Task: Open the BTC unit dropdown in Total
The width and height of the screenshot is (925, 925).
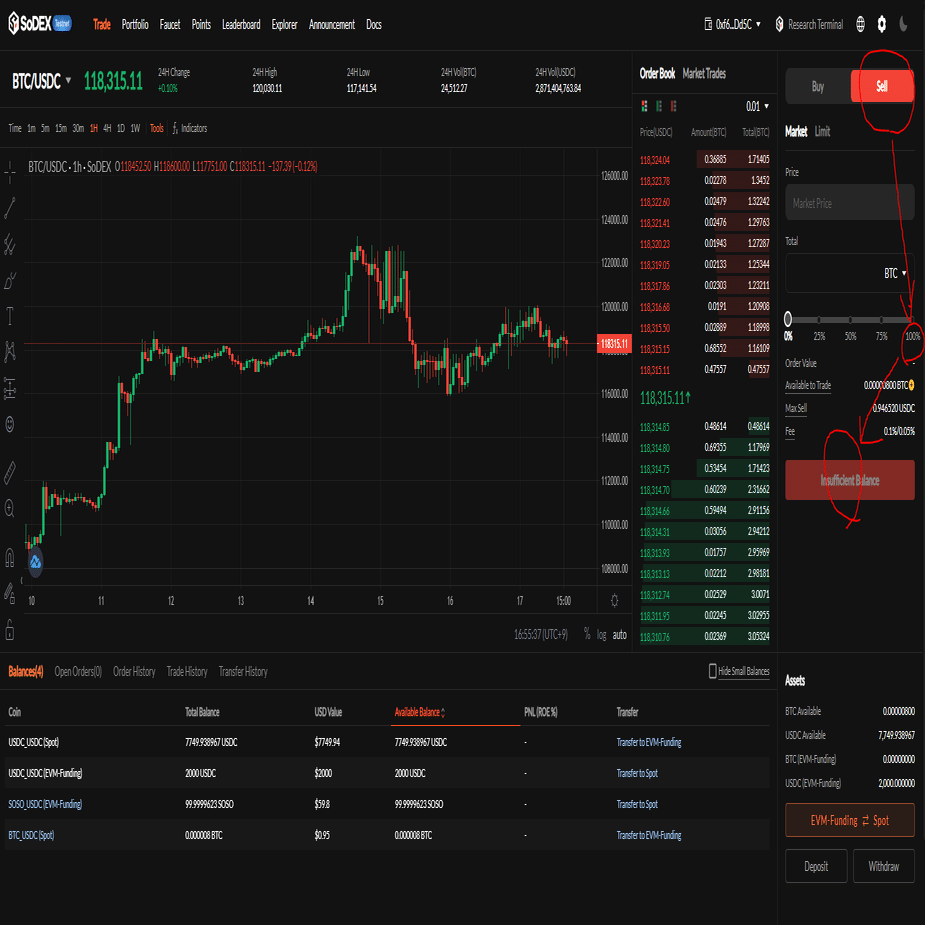Action: [895, 273]
